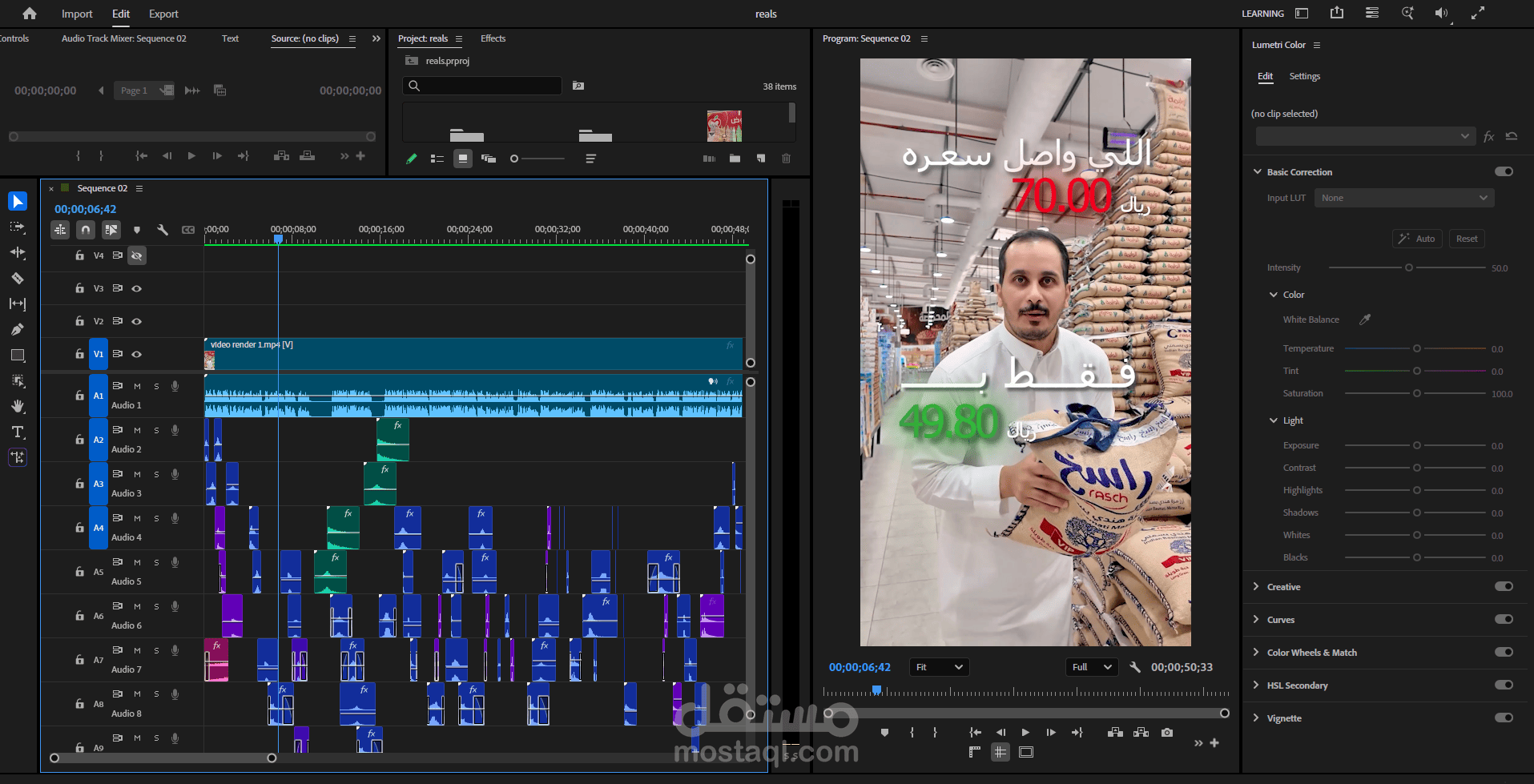Switch to Effects panel tab
The width and height of the screenshot is (1534, 784).
pos(493,38)
